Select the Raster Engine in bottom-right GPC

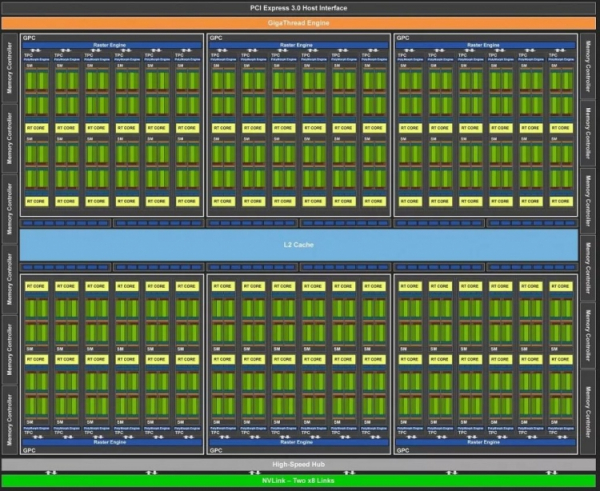486,441
